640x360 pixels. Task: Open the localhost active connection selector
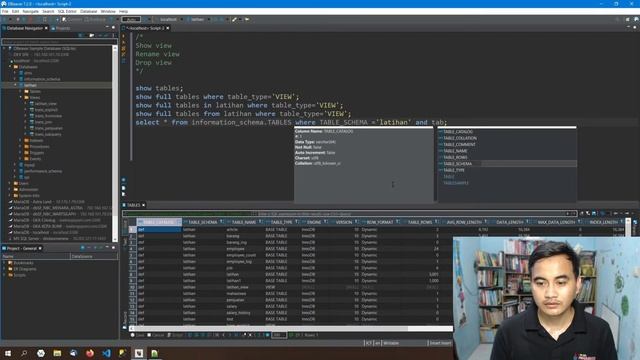(168, 19)
